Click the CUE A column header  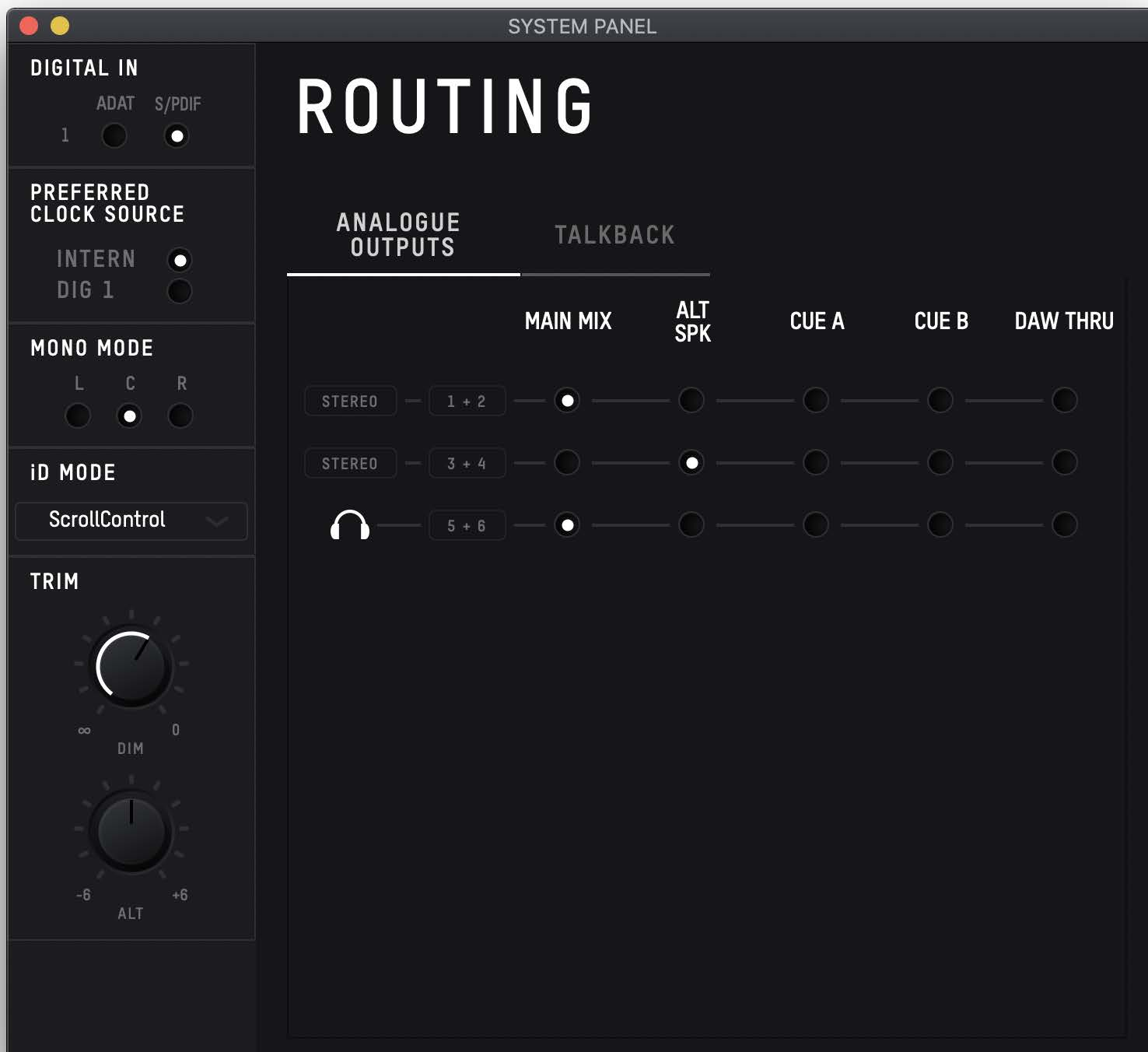point(817,321)
